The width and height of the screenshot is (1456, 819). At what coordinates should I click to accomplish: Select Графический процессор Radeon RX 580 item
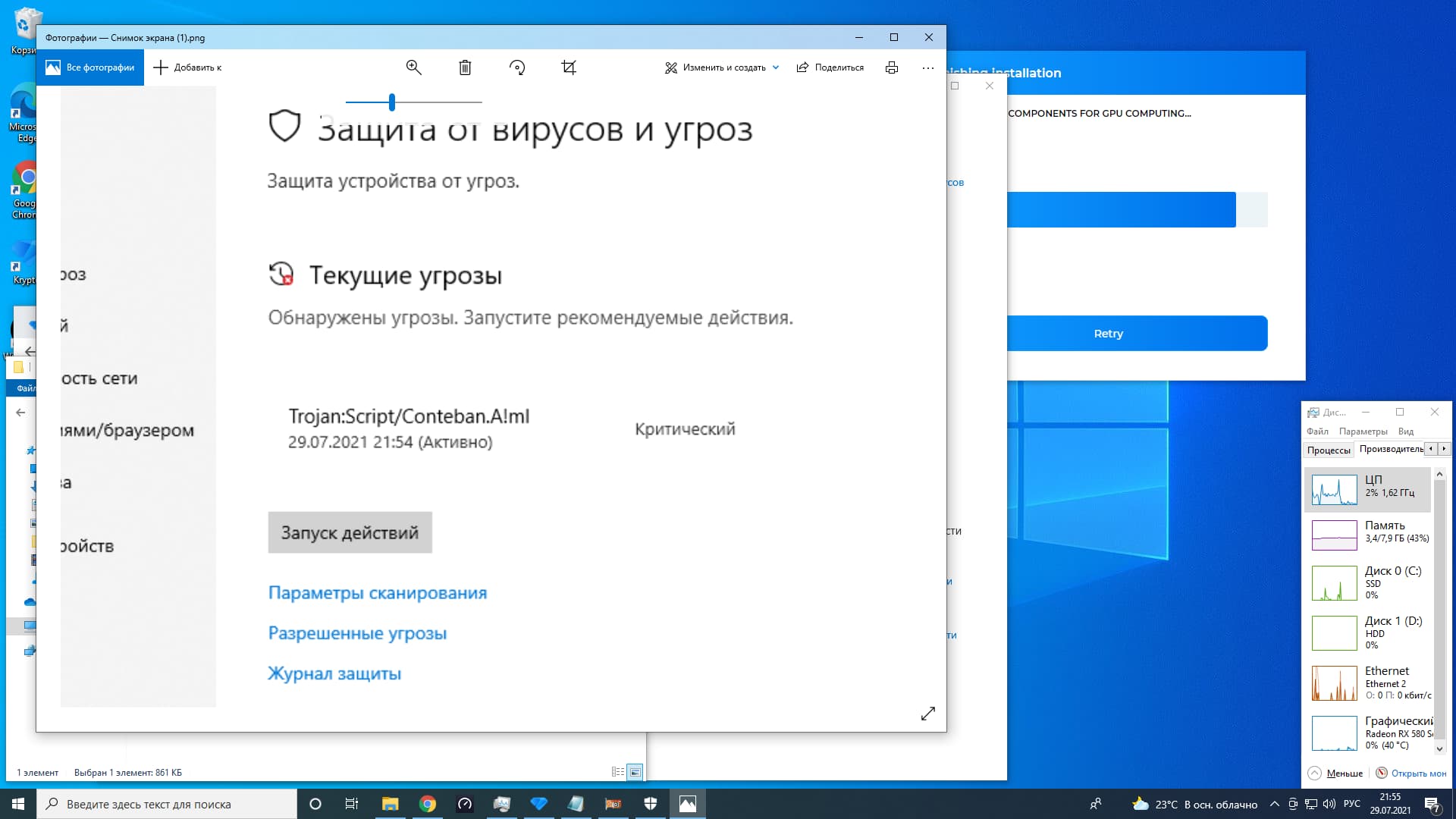click(x=1367, y=733)
